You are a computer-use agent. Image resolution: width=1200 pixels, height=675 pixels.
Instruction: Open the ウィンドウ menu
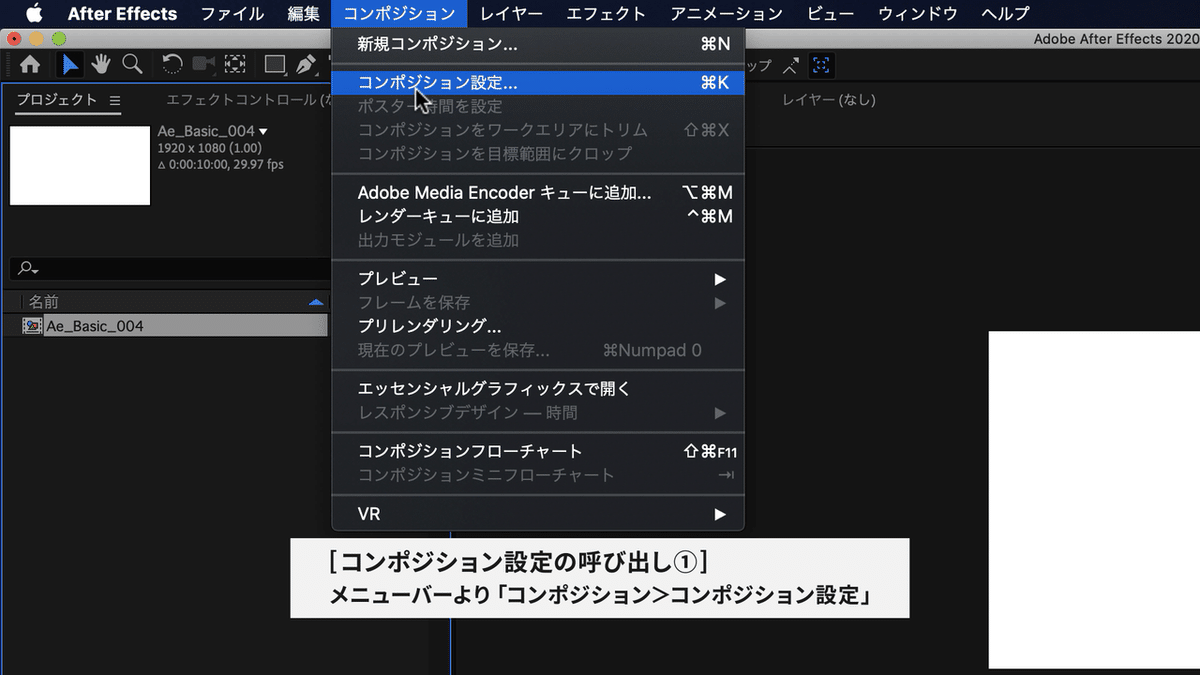point(918,14)
